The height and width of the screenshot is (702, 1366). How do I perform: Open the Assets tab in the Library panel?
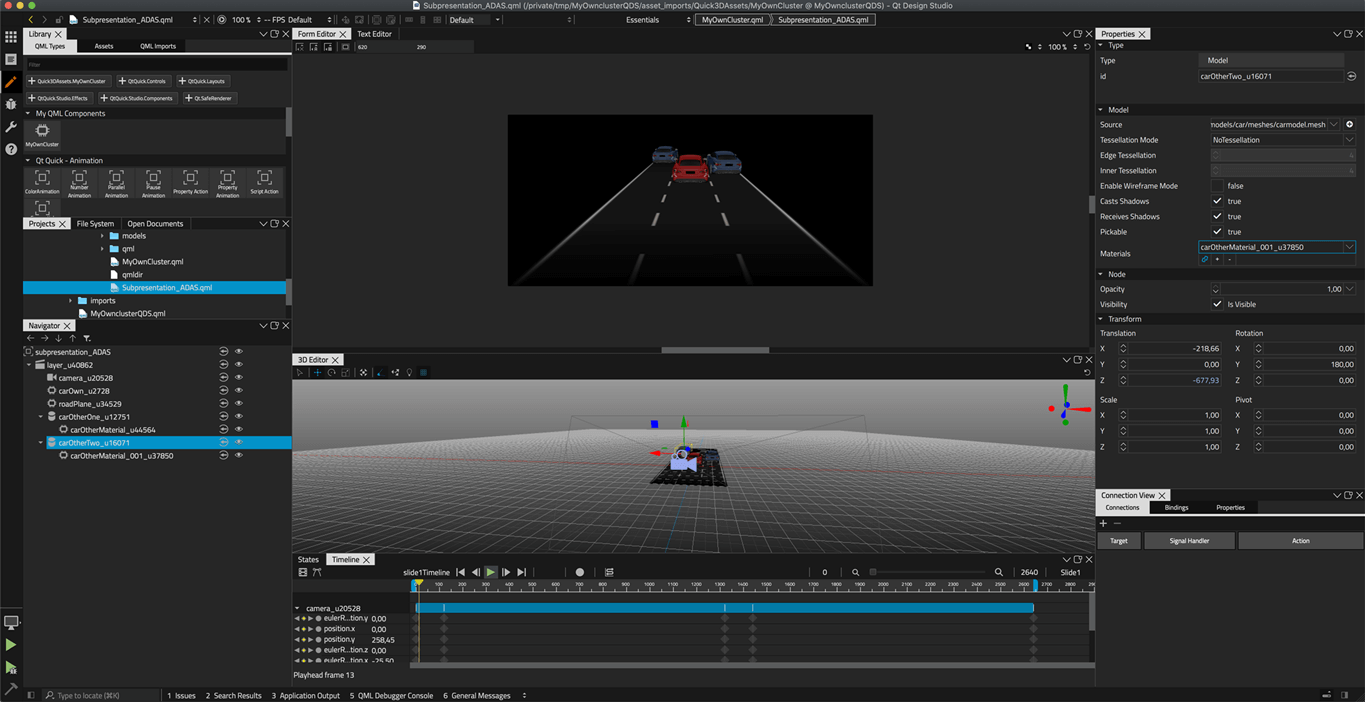coord(104,45)
